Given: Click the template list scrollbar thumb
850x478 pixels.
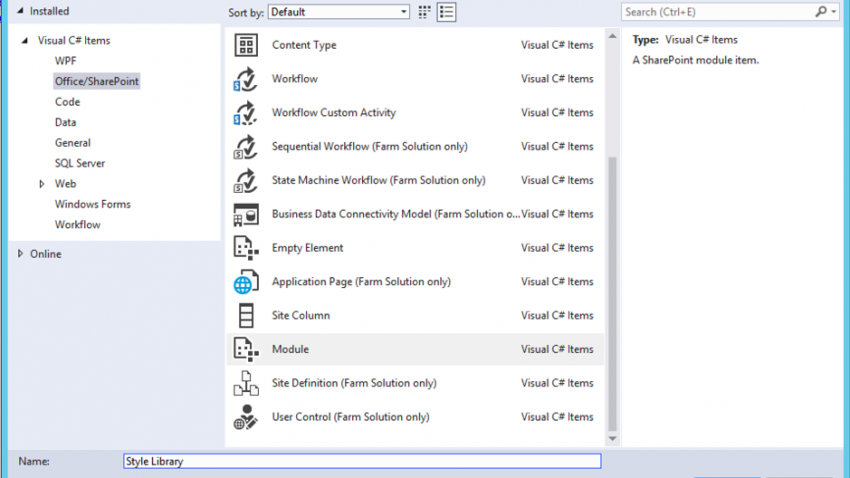Looking at the screenshot, I should pos(613,294).
